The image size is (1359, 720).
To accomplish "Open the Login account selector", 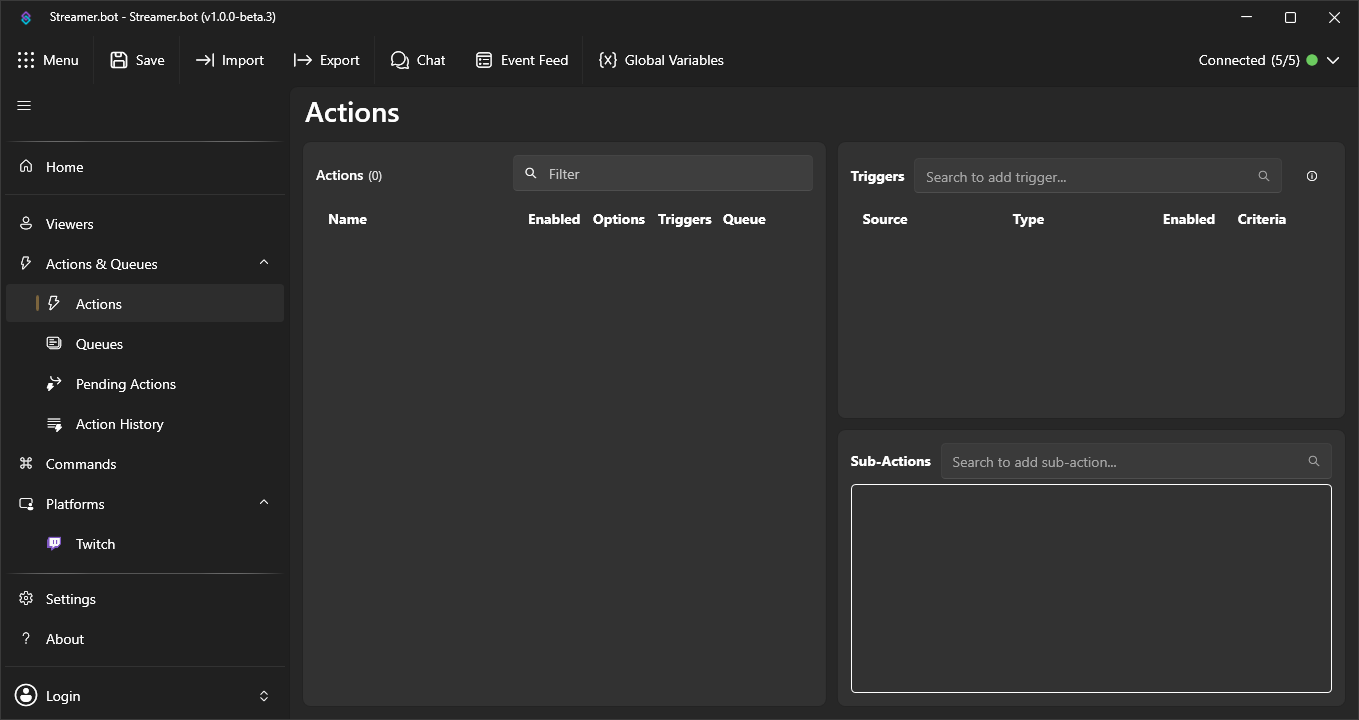I will click(144, 696).
